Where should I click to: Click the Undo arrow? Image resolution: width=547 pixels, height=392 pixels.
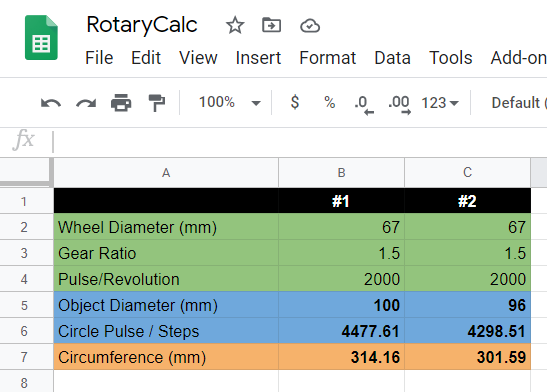(51, 103)
